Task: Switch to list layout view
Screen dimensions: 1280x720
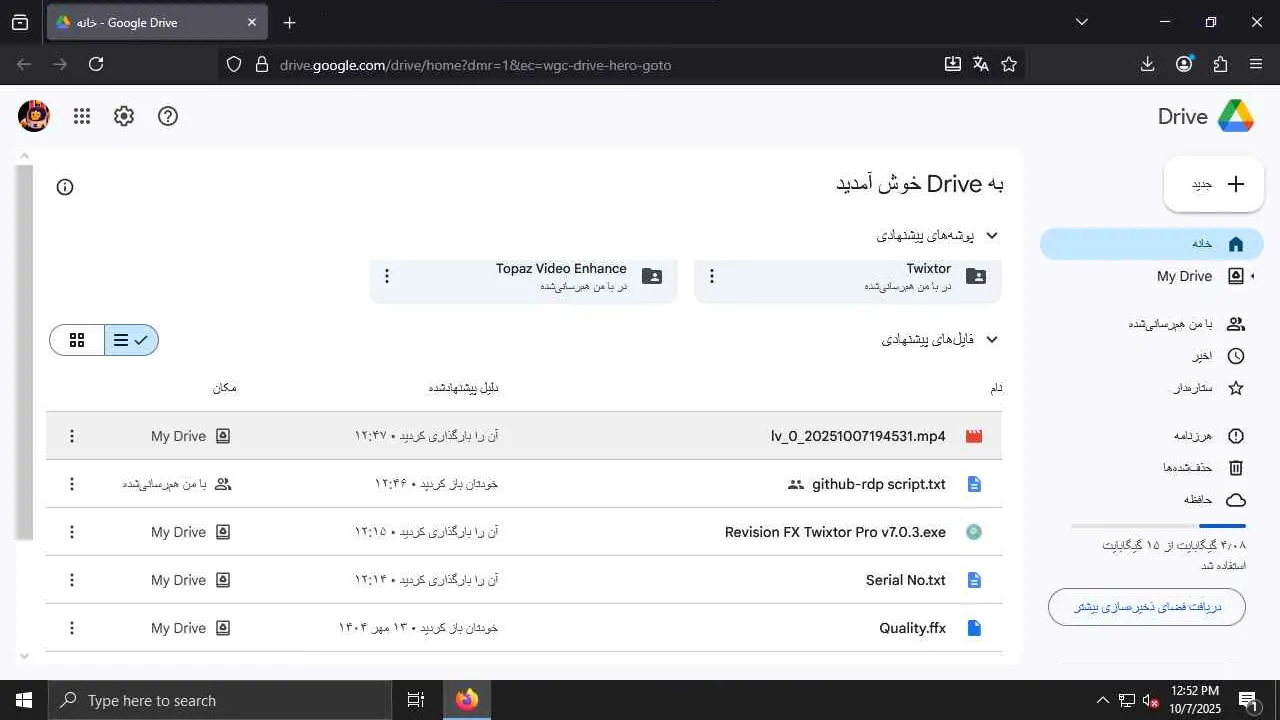Action: point(131,340)
